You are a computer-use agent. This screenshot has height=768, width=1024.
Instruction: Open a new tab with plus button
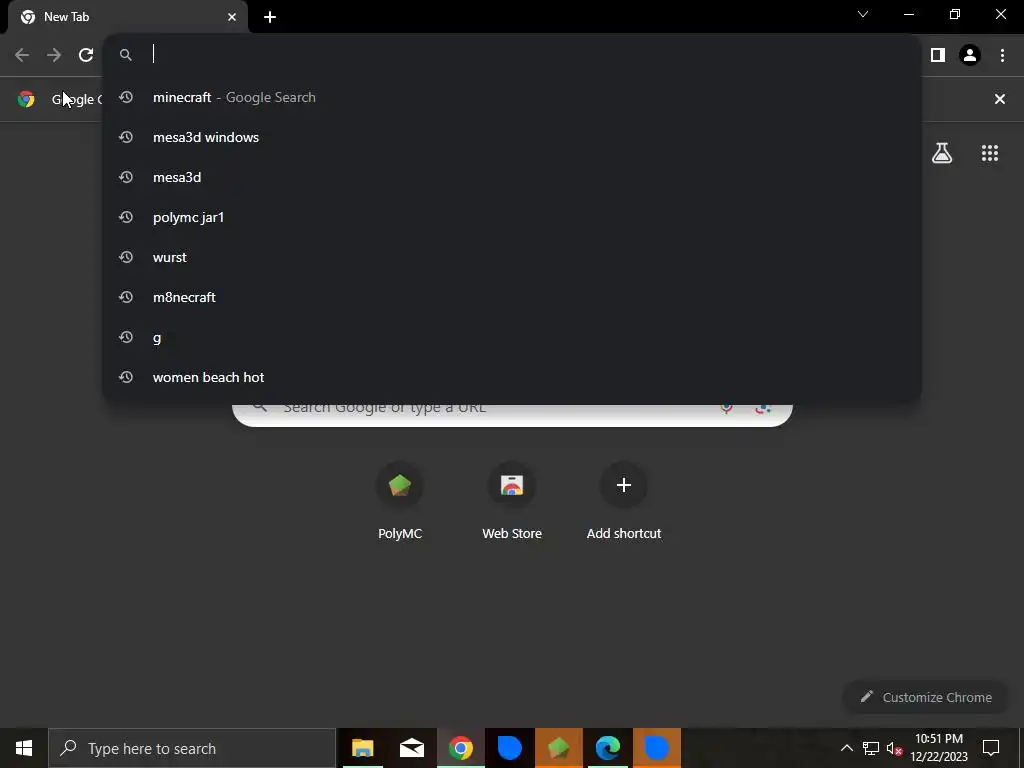(270, 17)
